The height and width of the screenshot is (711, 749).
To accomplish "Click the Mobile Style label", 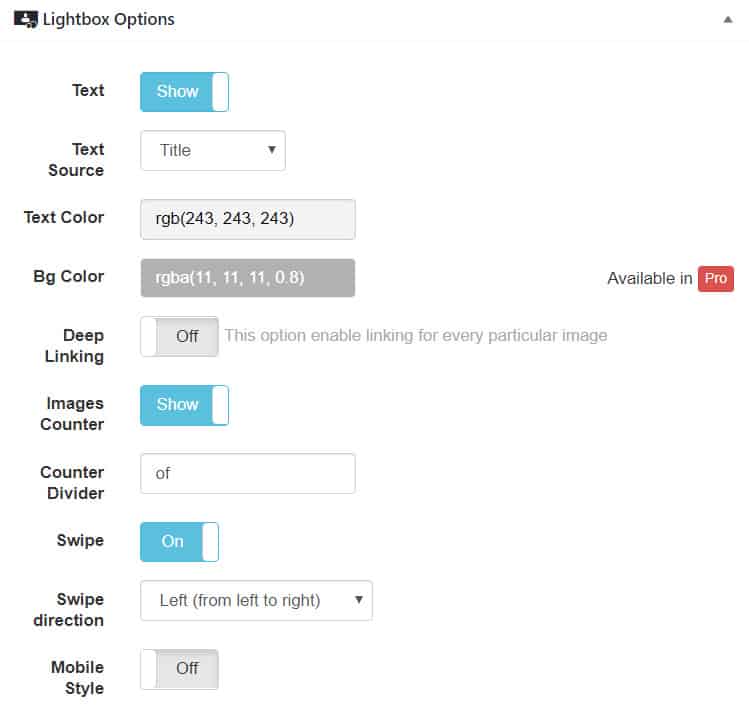I will click(x=77, y=678).
